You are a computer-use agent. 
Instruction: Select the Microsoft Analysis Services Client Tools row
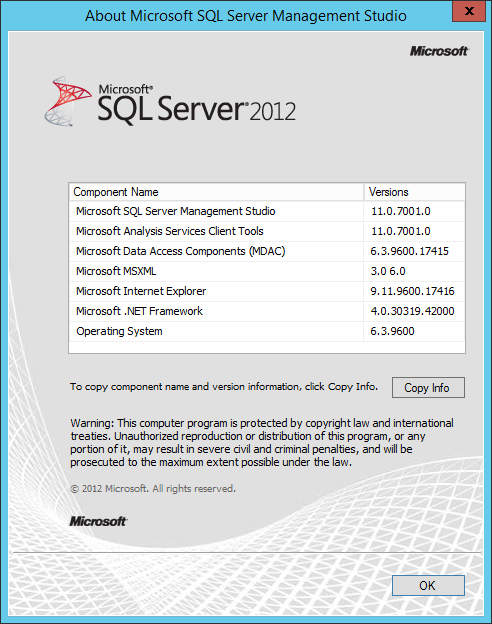click(x=267, y=231)
